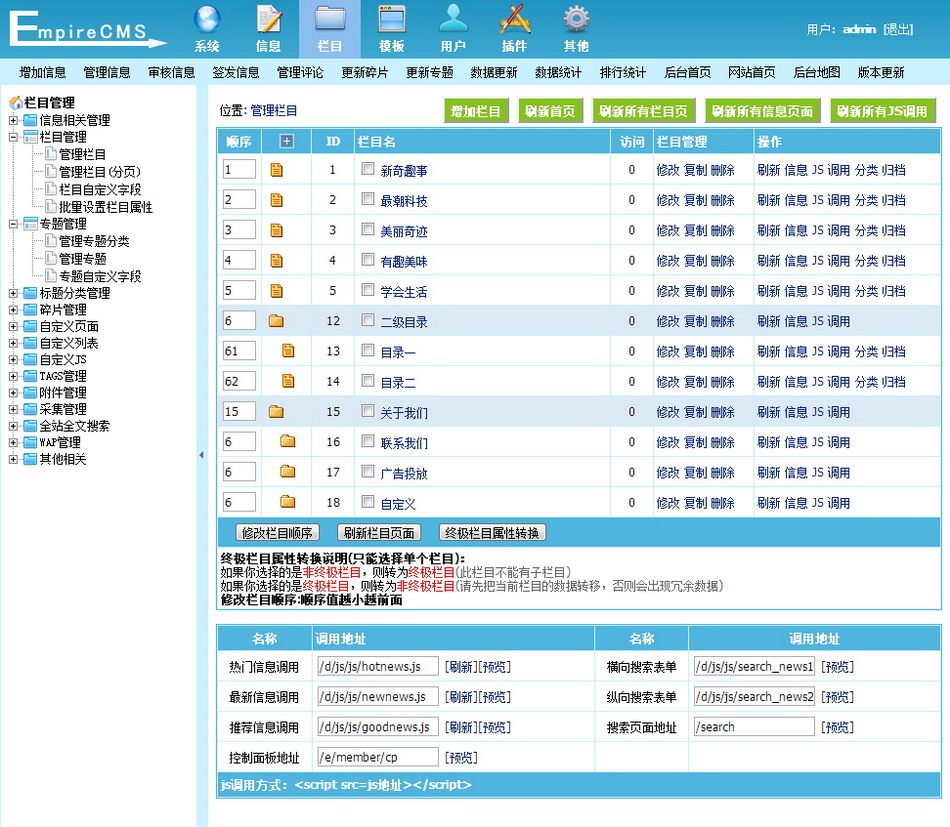Expand 其他相关 tree node
Screen dimensions: 950x827
[x=13, y=459]
